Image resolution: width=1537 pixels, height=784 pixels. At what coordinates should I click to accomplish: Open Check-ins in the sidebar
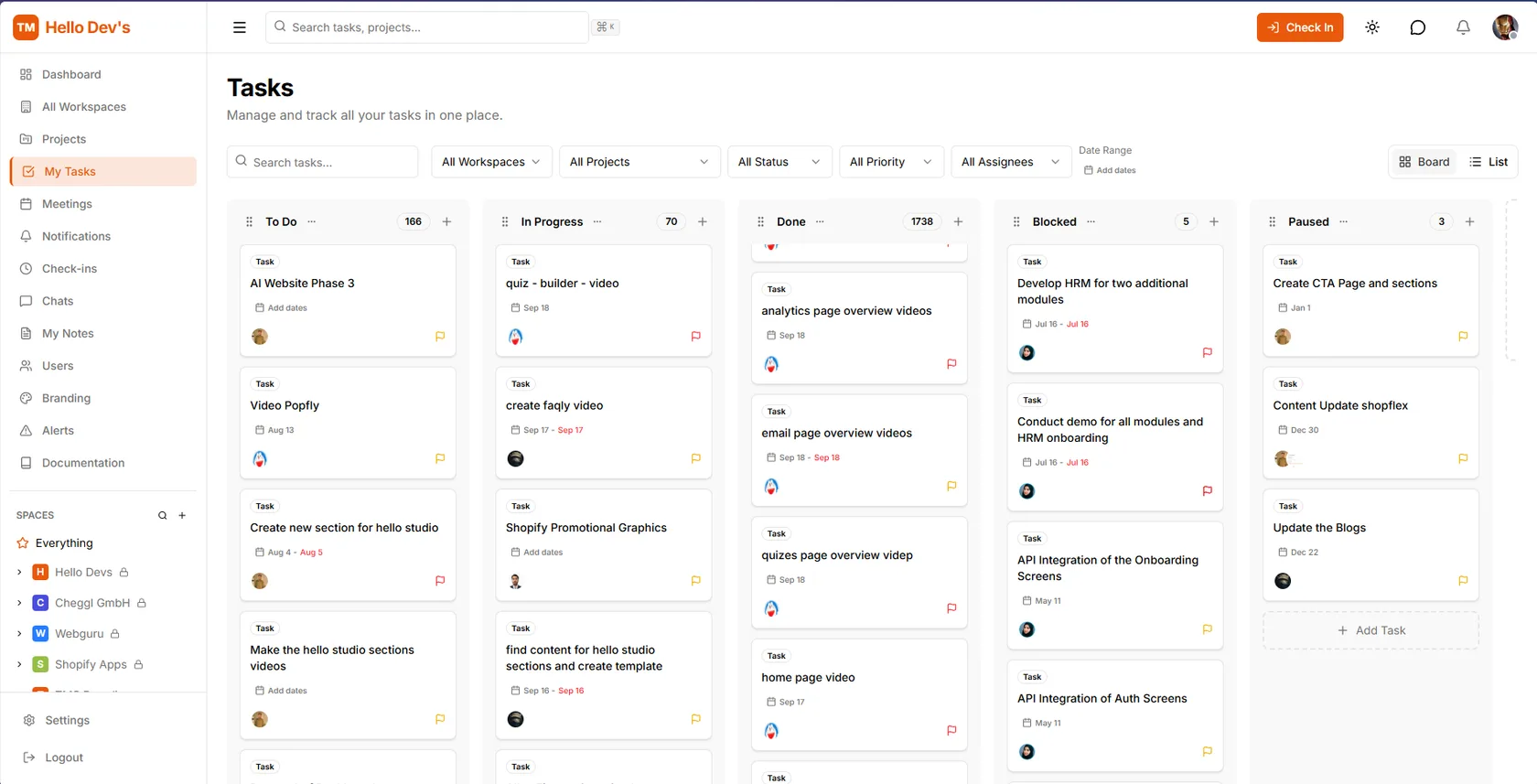click(103, 269)
